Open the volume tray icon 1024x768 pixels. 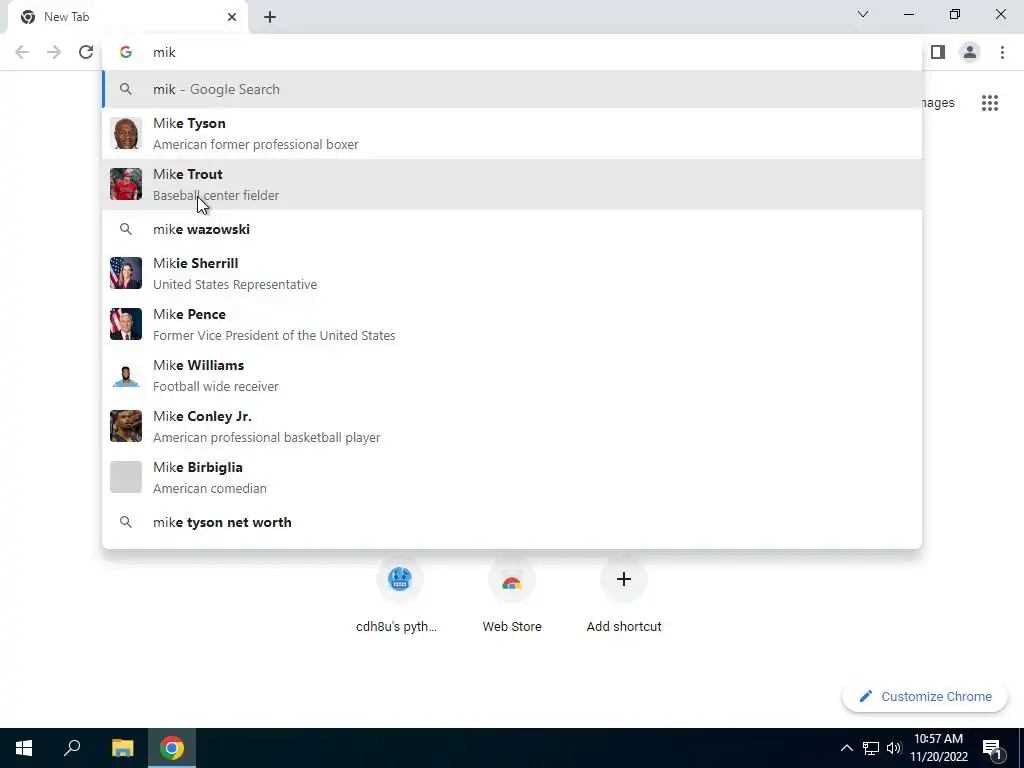[894, 748]
